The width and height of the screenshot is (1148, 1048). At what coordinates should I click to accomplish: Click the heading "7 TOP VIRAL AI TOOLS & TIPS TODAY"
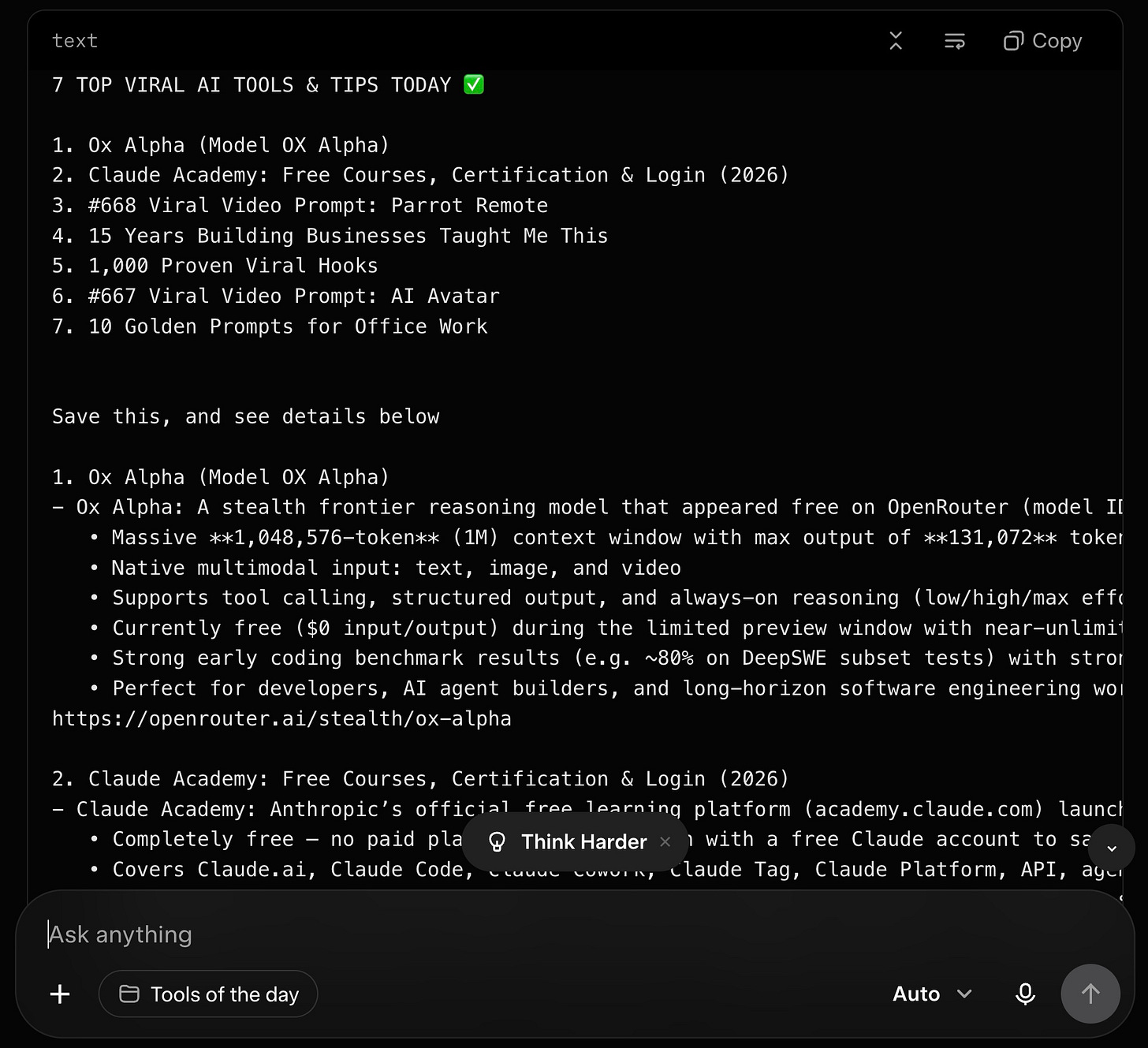[x=268, y=85]
